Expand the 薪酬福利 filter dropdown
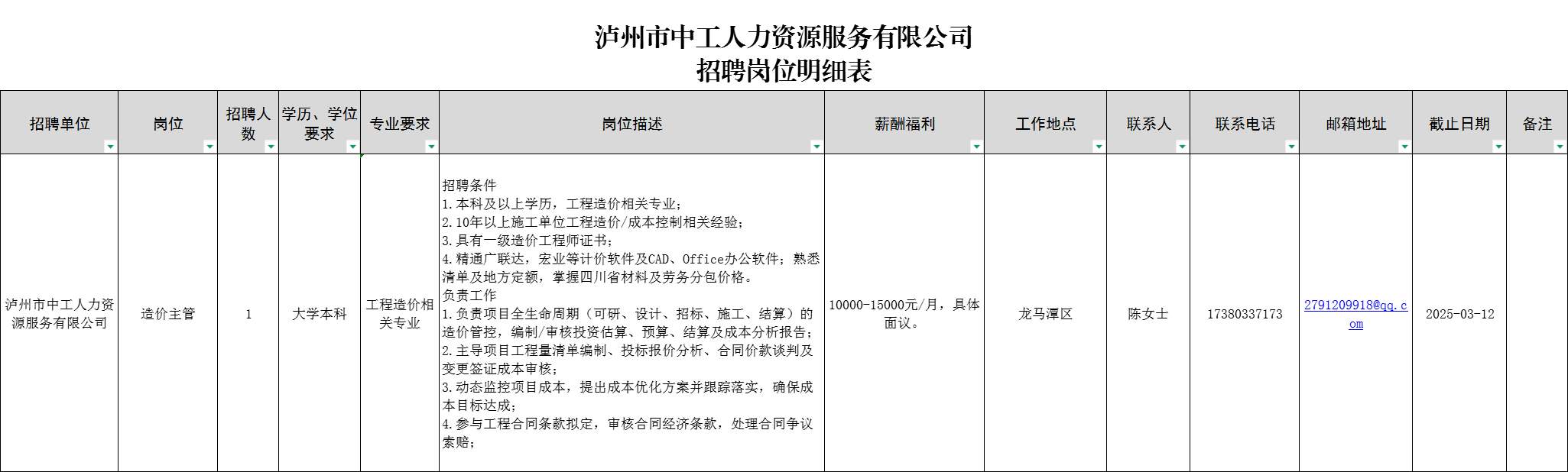 pos(976,146)
